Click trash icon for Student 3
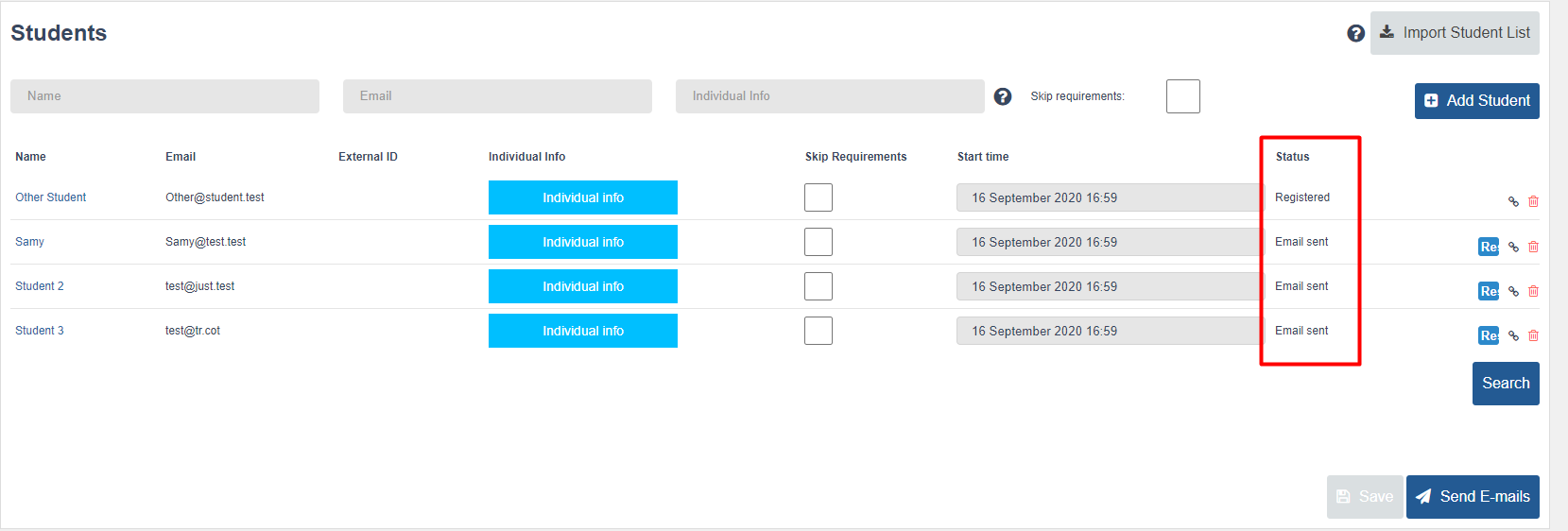Viewport: 1568px width, 531px height. pos(1533,335)
